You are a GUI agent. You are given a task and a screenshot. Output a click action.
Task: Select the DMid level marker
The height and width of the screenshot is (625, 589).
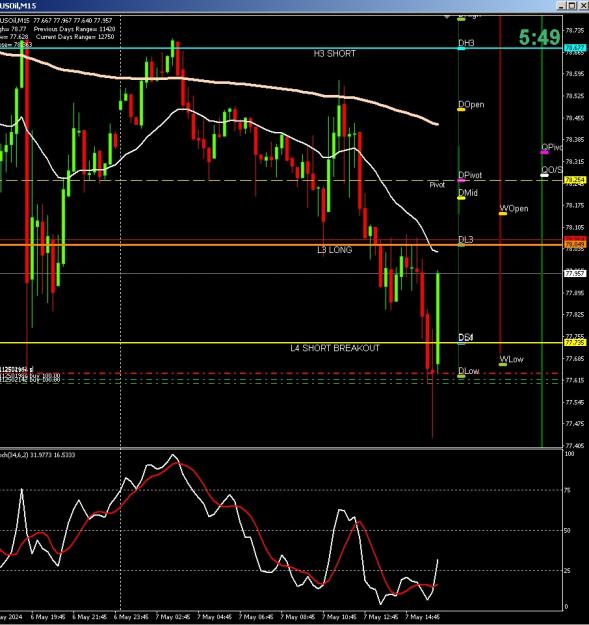[x=461, y=198]
